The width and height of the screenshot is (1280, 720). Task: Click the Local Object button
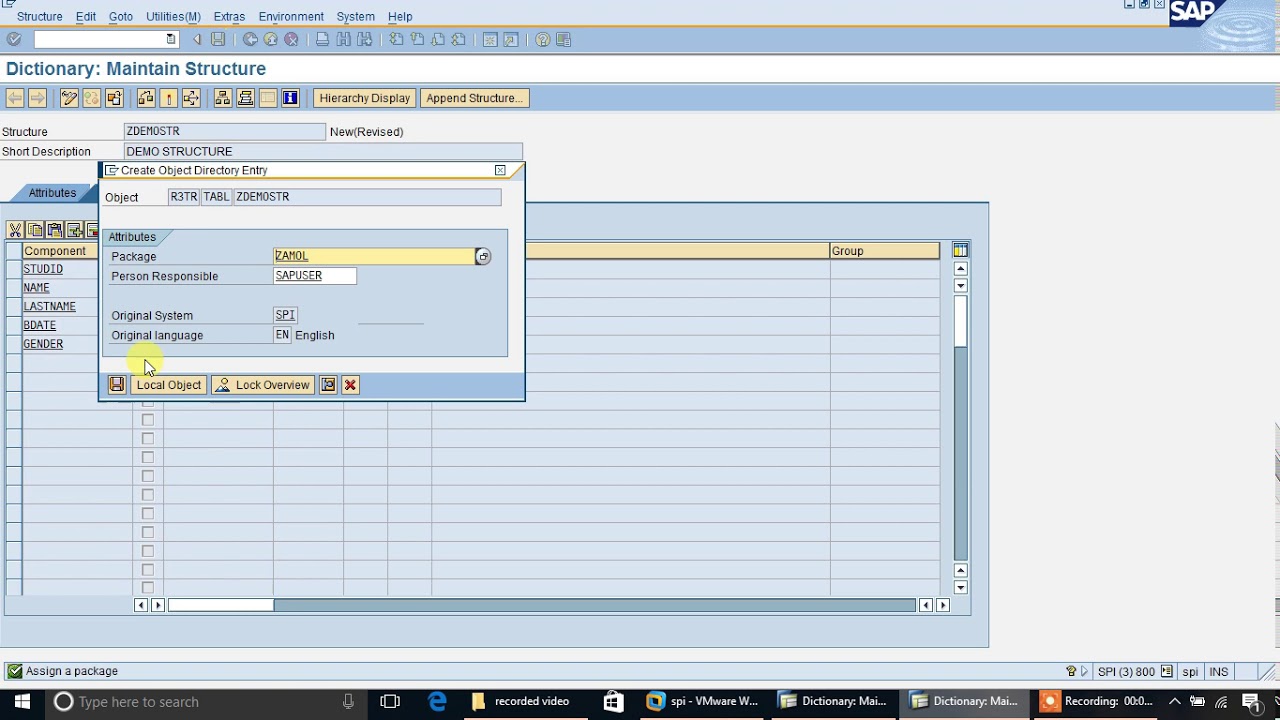click(x=168, y=385)
